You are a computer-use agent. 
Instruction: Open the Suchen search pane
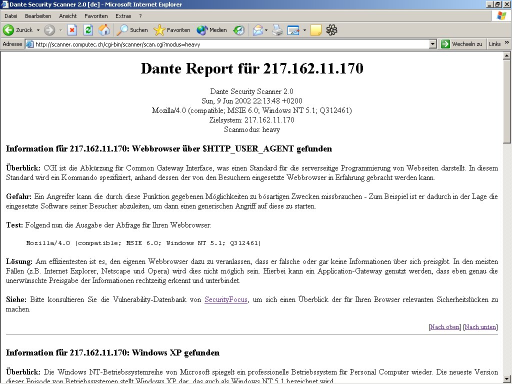(x=132, y=30)
